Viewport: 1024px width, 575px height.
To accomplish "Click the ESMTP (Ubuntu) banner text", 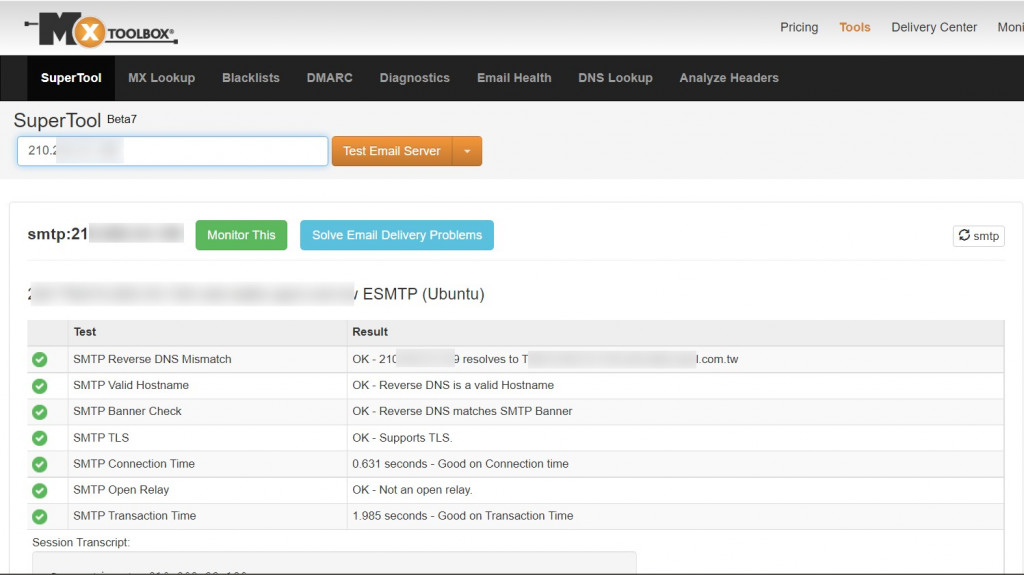I will 423,294.
